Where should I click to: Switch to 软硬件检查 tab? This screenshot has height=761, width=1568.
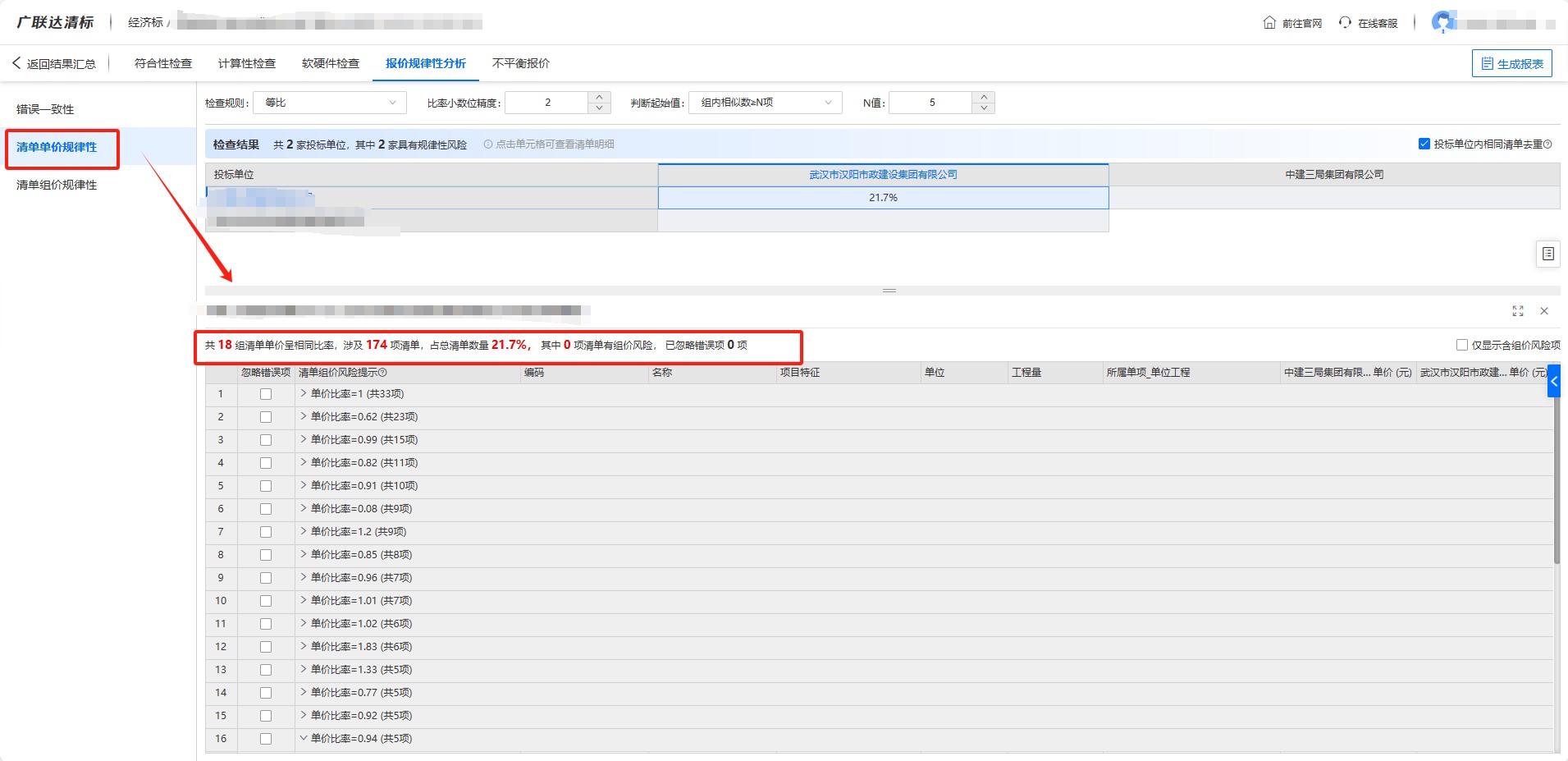pos(331,63)
